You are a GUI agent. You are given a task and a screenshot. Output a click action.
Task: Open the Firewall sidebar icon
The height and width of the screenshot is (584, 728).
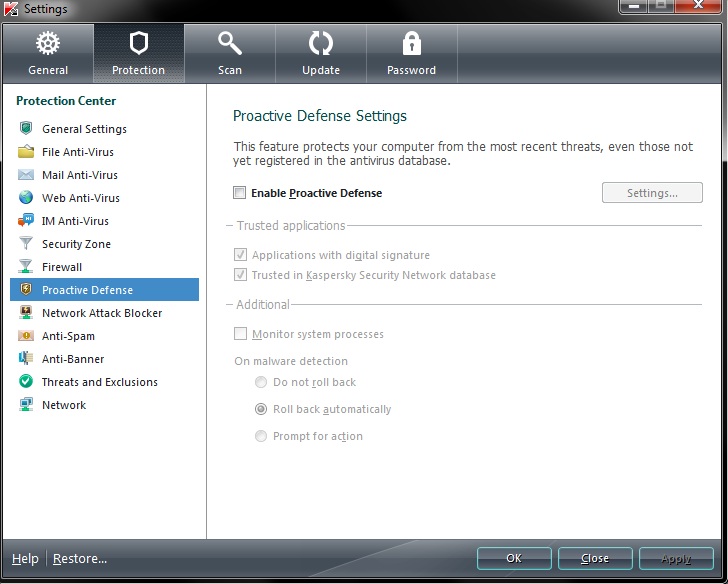pos(25,267)
